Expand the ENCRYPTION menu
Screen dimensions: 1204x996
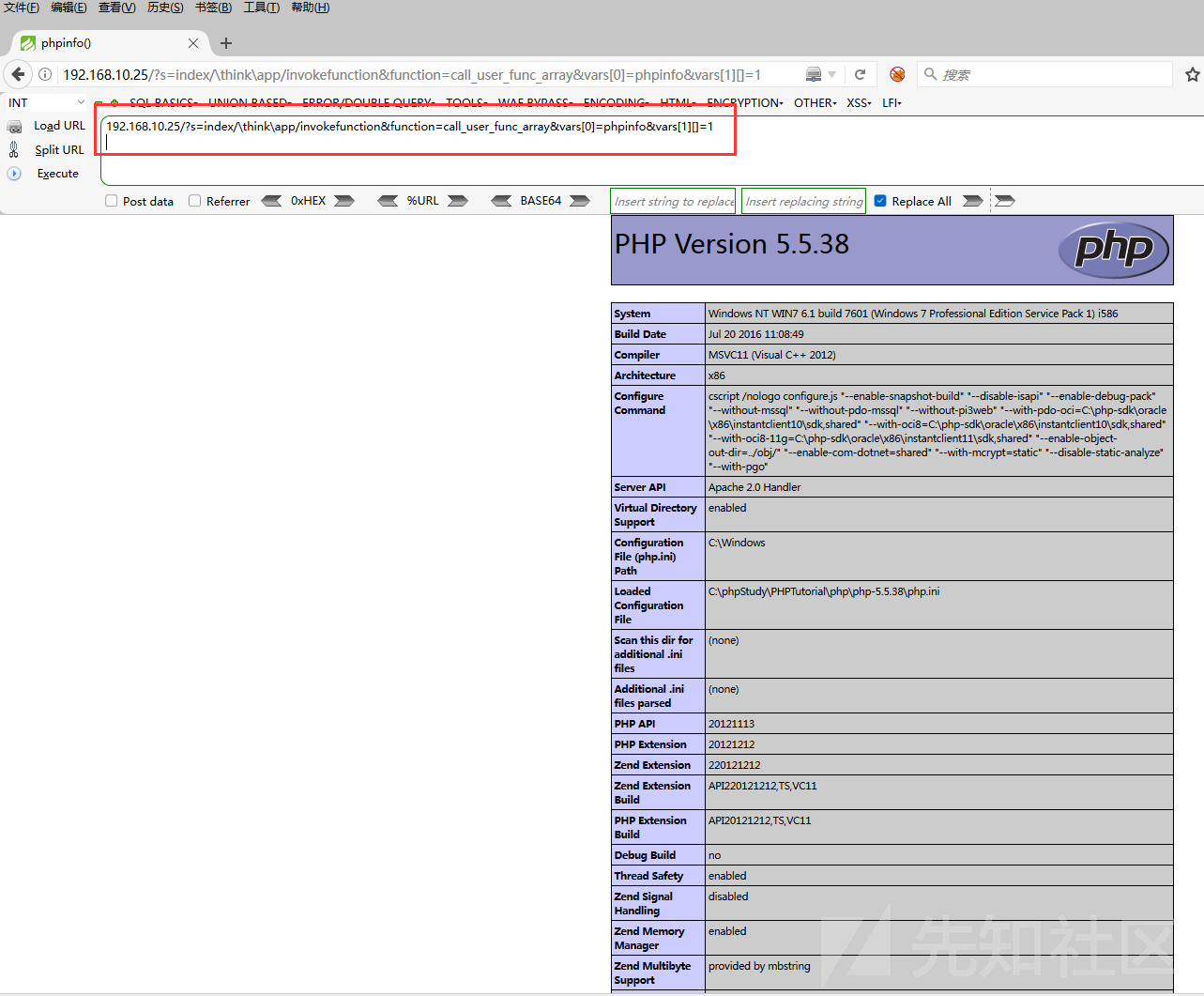pyautogui.click(x=745, y=103)
